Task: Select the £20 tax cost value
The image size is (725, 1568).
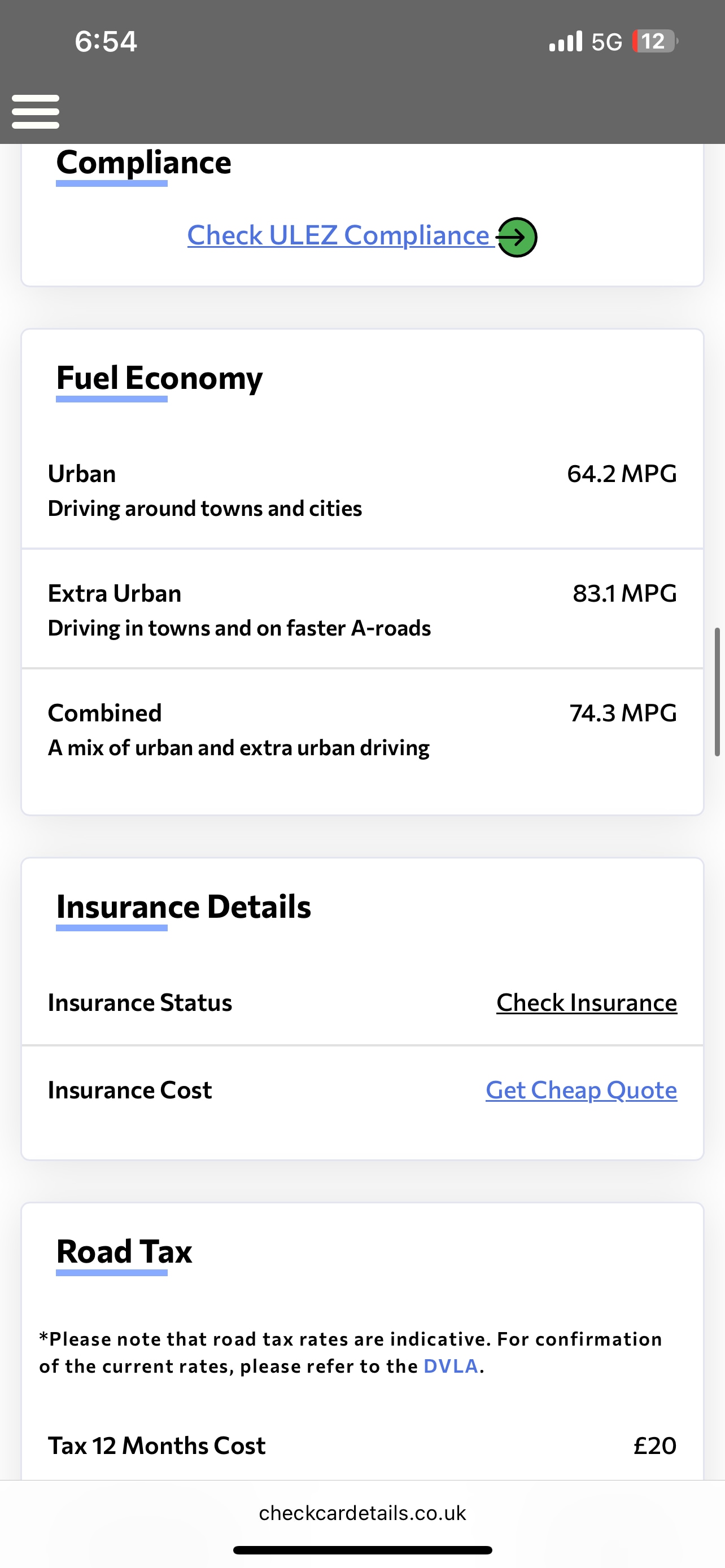Action: [x=655, y=1445]
